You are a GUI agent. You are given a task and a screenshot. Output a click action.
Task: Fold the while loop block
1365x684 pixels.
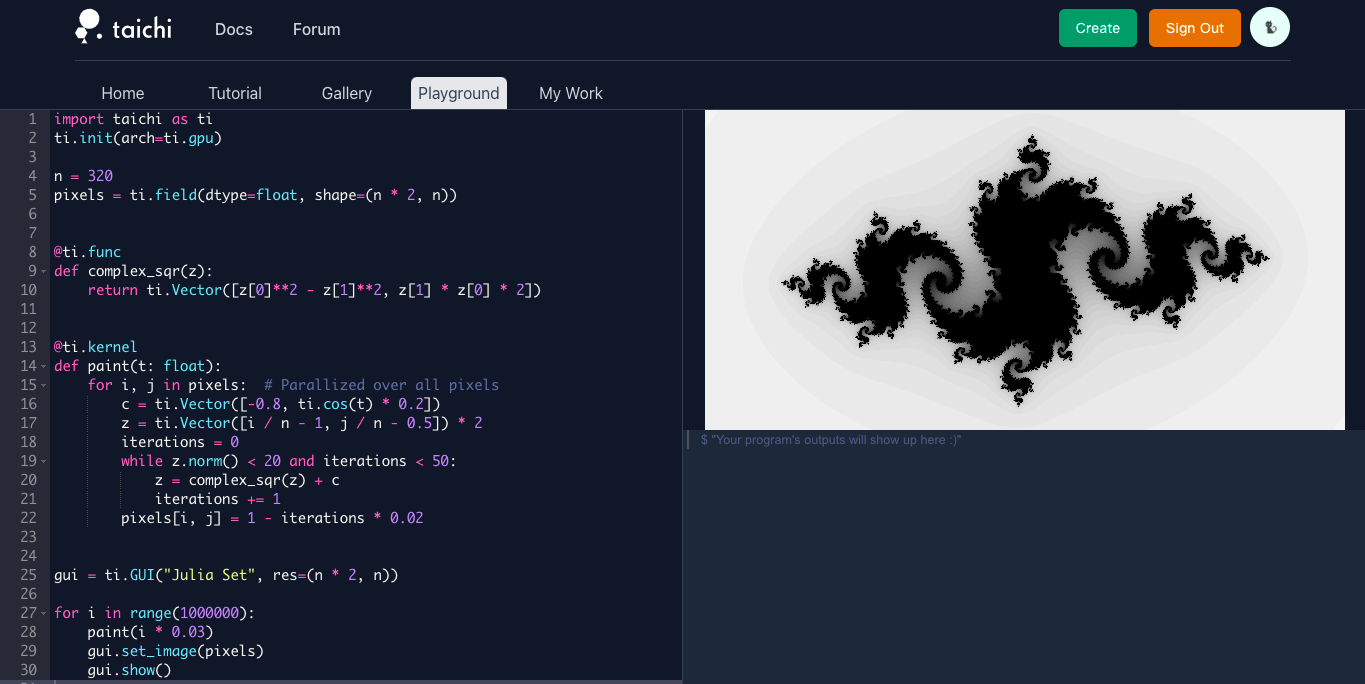(43, 461)
